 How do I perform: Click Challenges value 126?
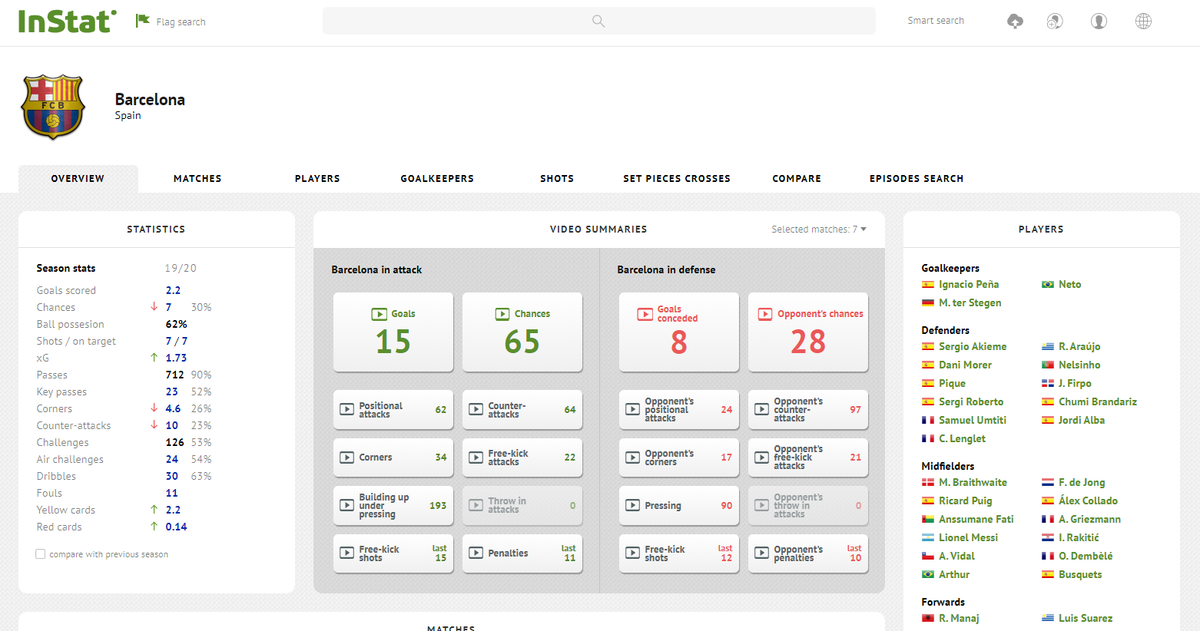pos(175,443)
